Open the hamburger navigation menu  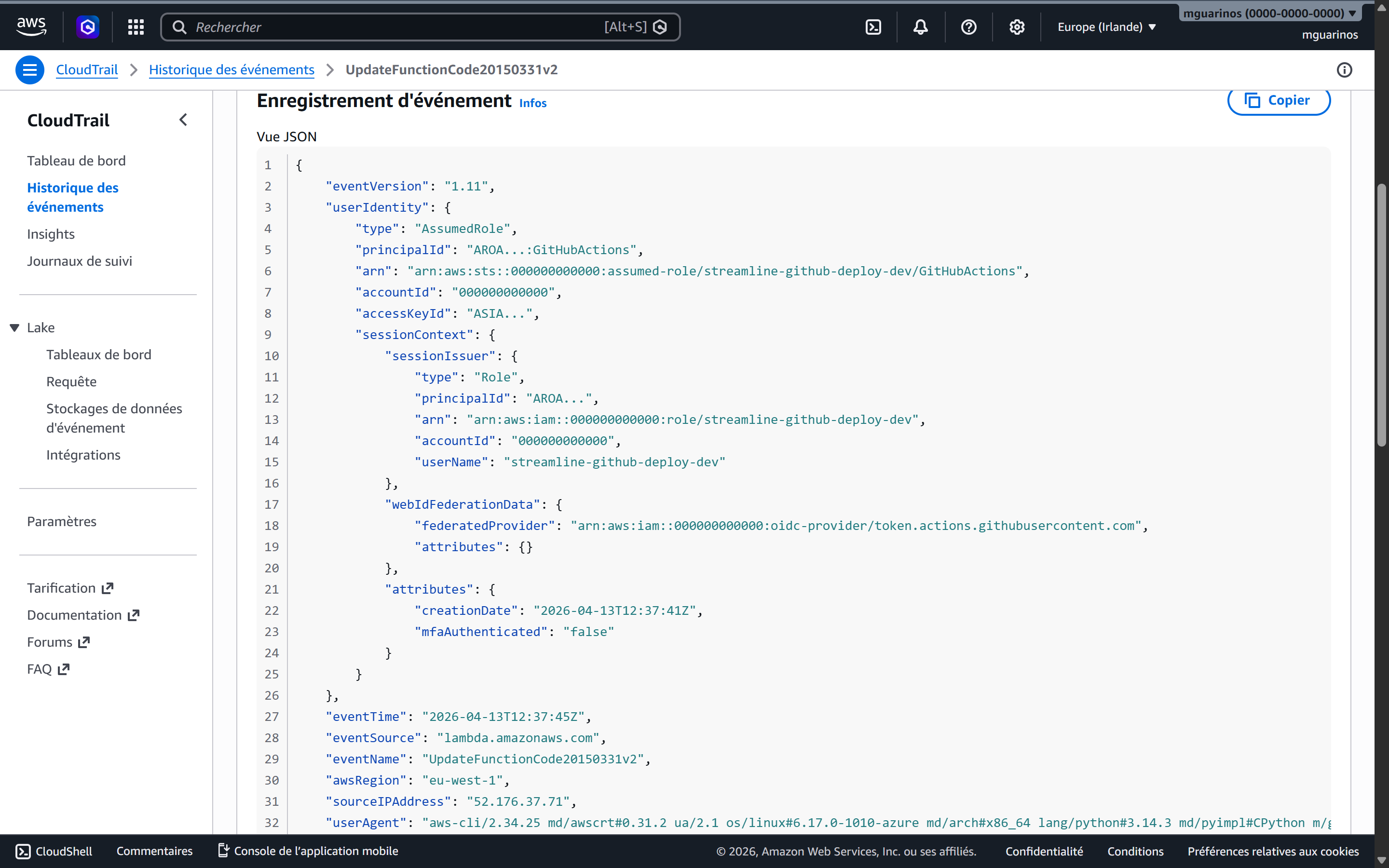(x=29, y=69)
